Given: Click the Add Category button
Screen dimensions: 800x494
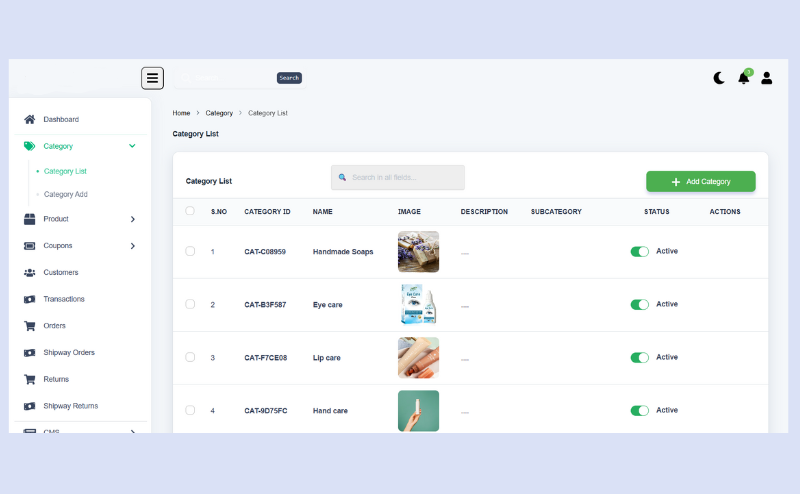Looking at the screenshot, I should point(700,181).
